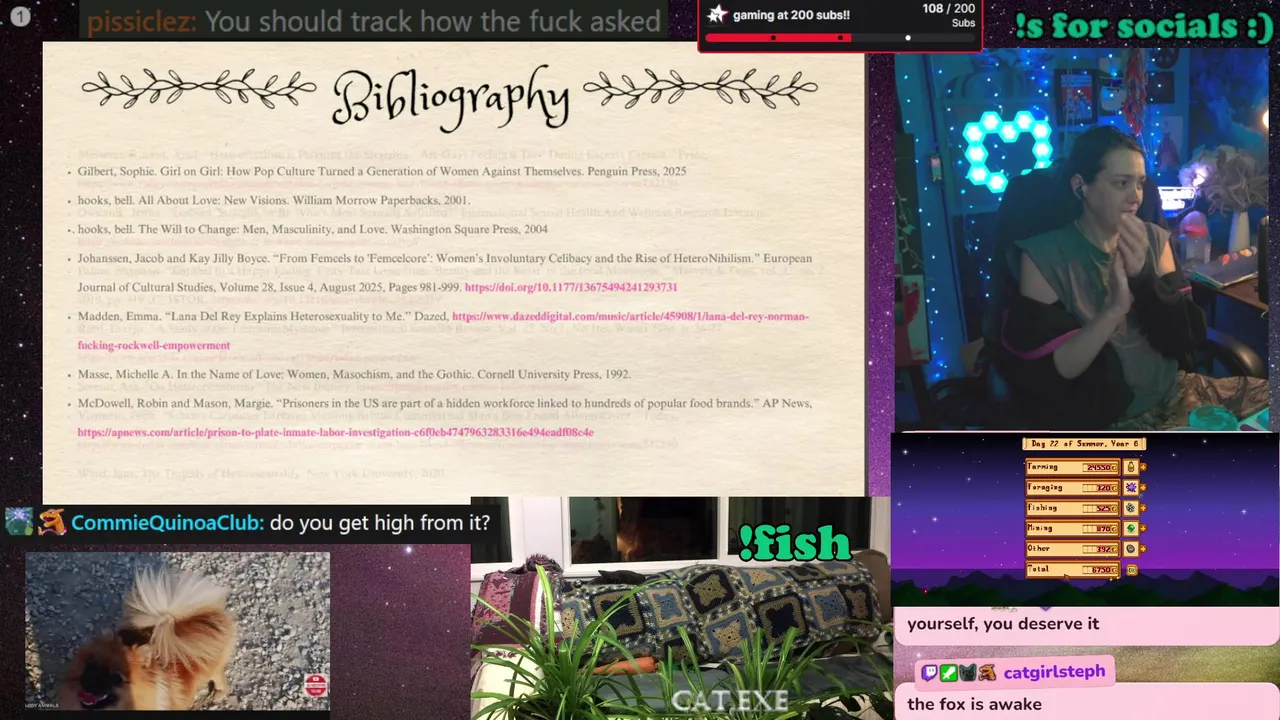Image resolution: width=1280 pixels, height=720 pixels.
Task: Click the Farming category jar icon
Action: click(1131, 467)
